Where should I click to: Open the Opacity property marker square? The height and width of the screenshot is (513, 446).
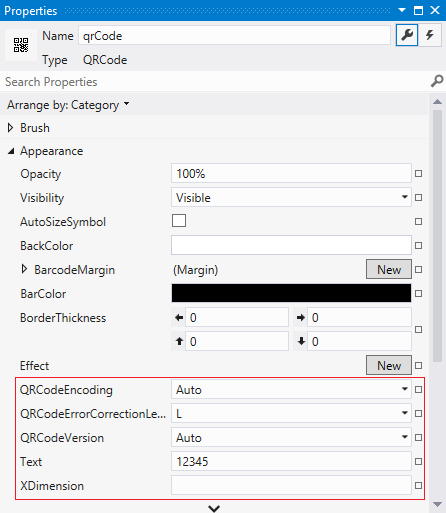click(418, 174)
